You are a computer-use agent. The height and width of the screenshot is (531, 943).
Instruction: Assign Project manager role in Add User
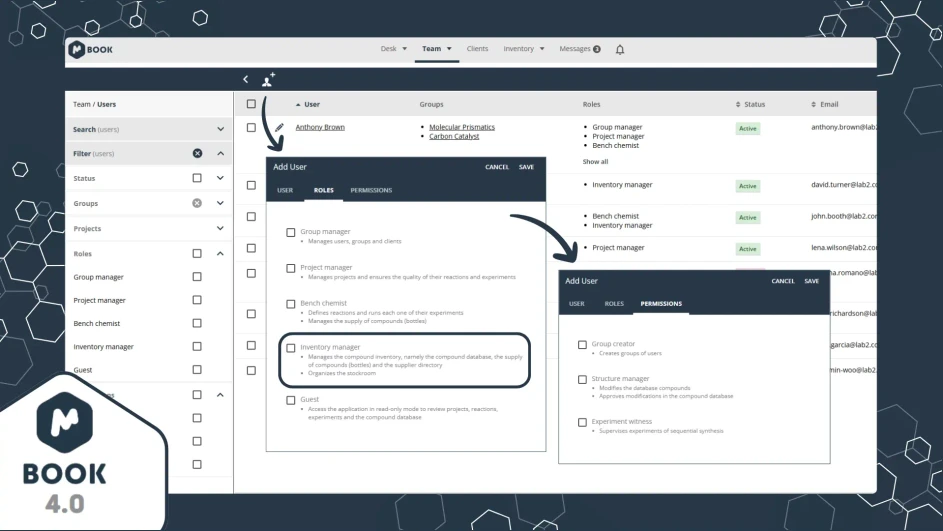pos(290,268)
